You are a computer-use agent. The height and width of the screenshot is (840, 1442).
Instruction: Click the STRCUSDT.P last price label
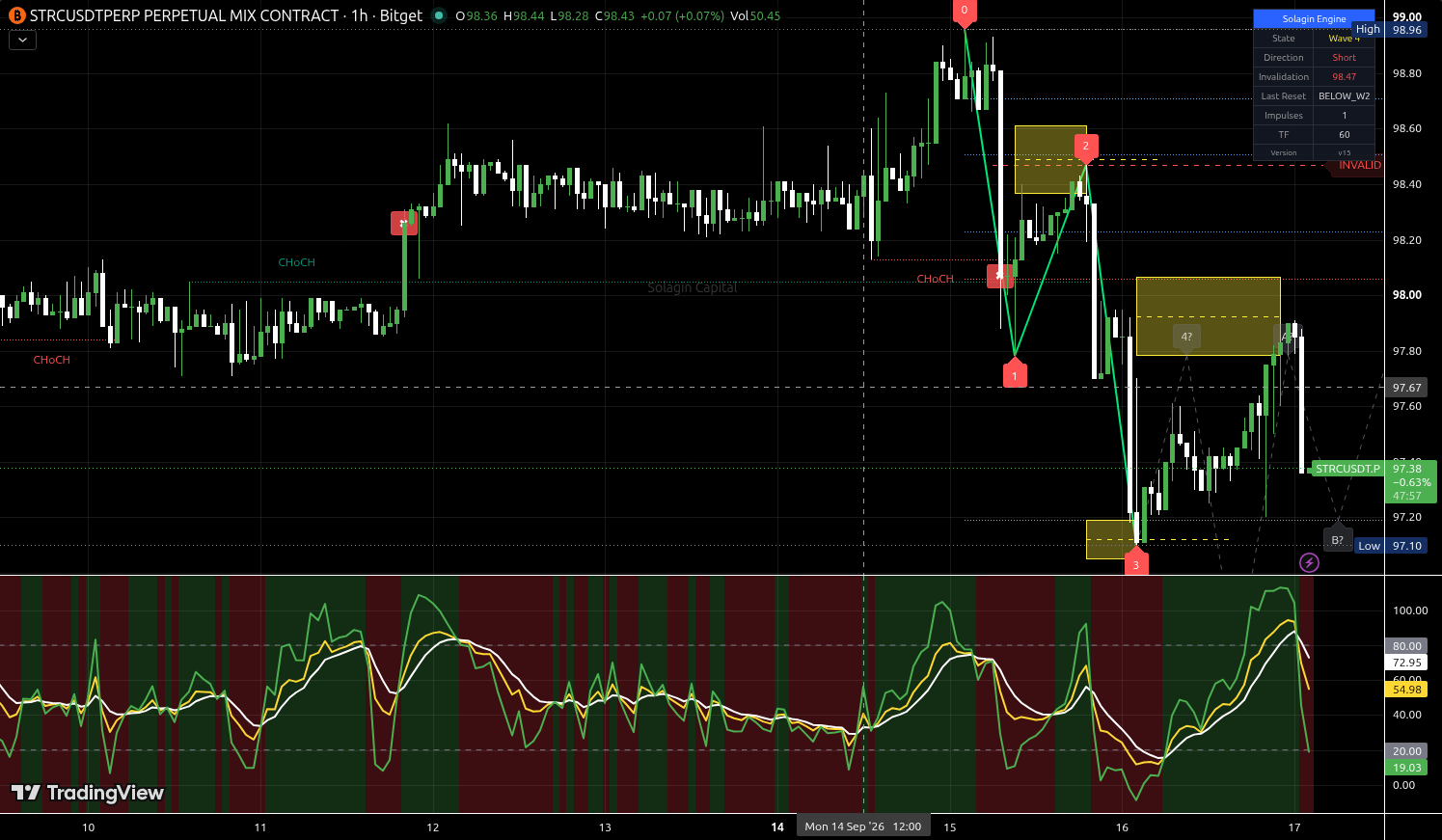pyautogui.click(x=1347, y=469)
